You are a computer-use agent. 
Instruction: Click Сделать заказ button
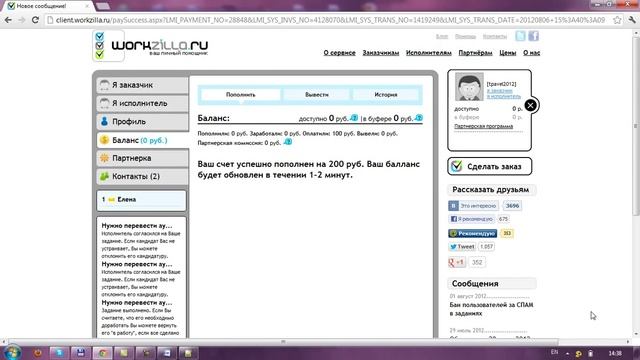(489, 166)
